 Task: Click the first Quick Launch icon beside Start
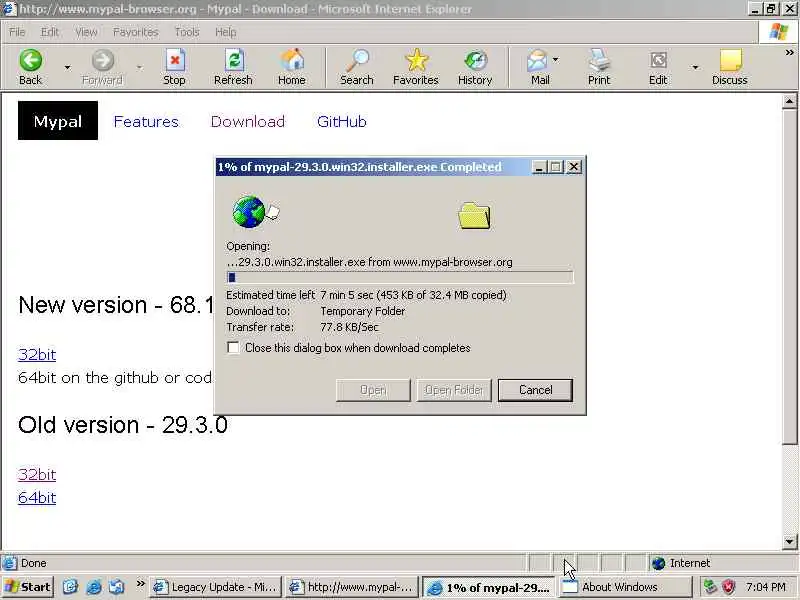click(70, 587)
